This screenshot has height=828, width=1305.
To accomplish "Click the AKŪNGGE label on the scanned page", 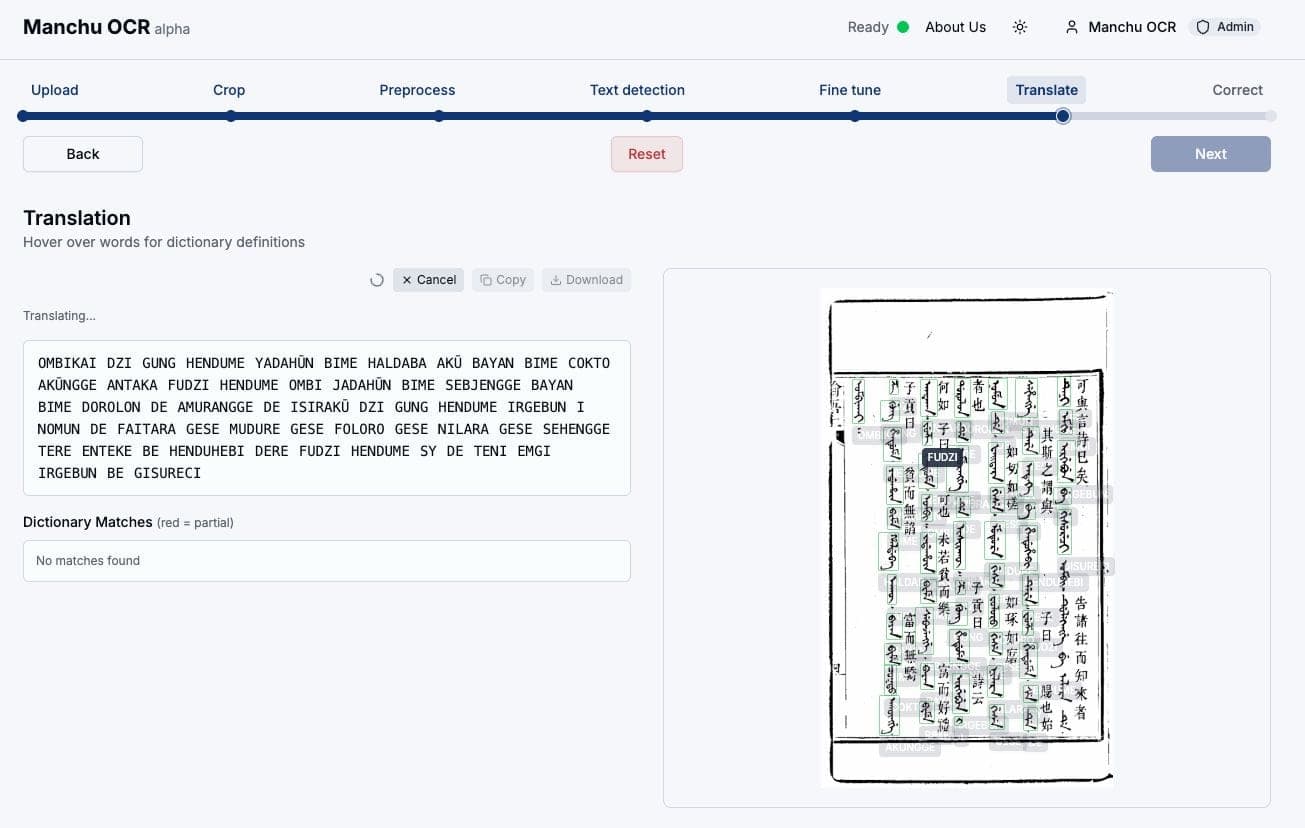I will click(910, 747).
